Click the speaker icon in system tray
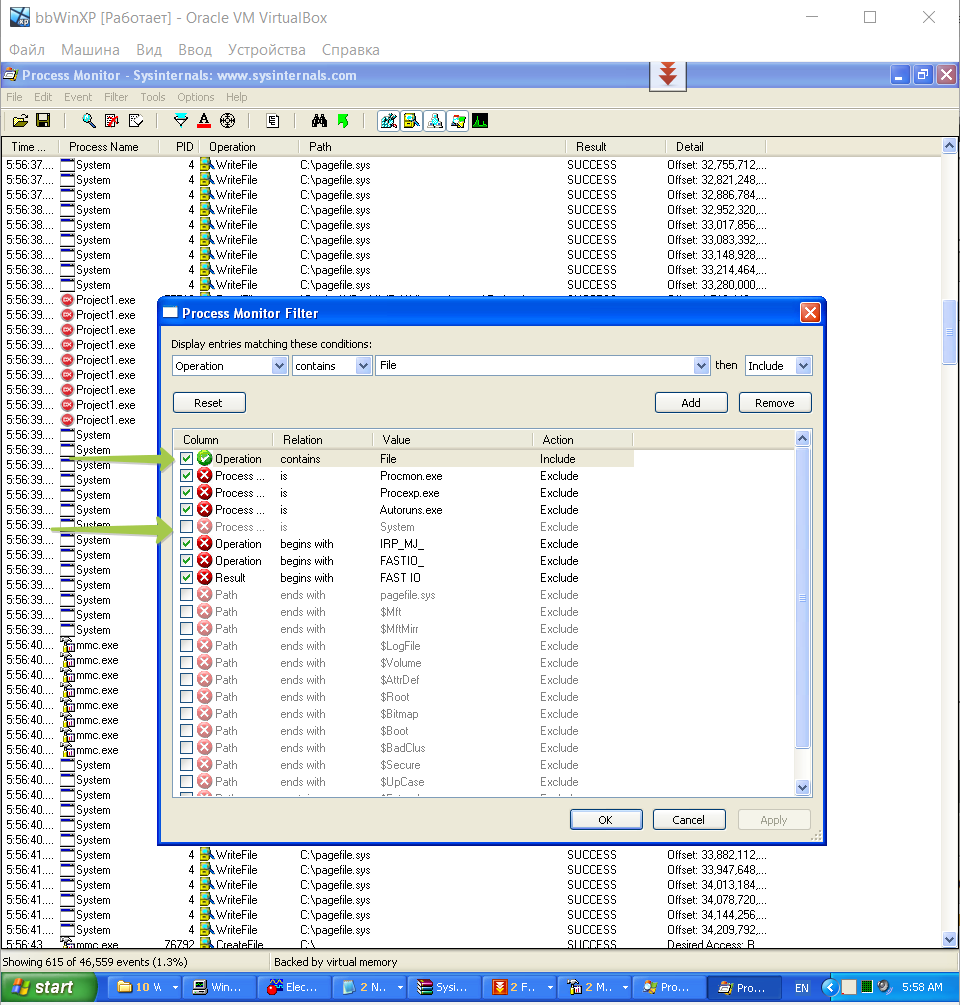 click(884, 987)
